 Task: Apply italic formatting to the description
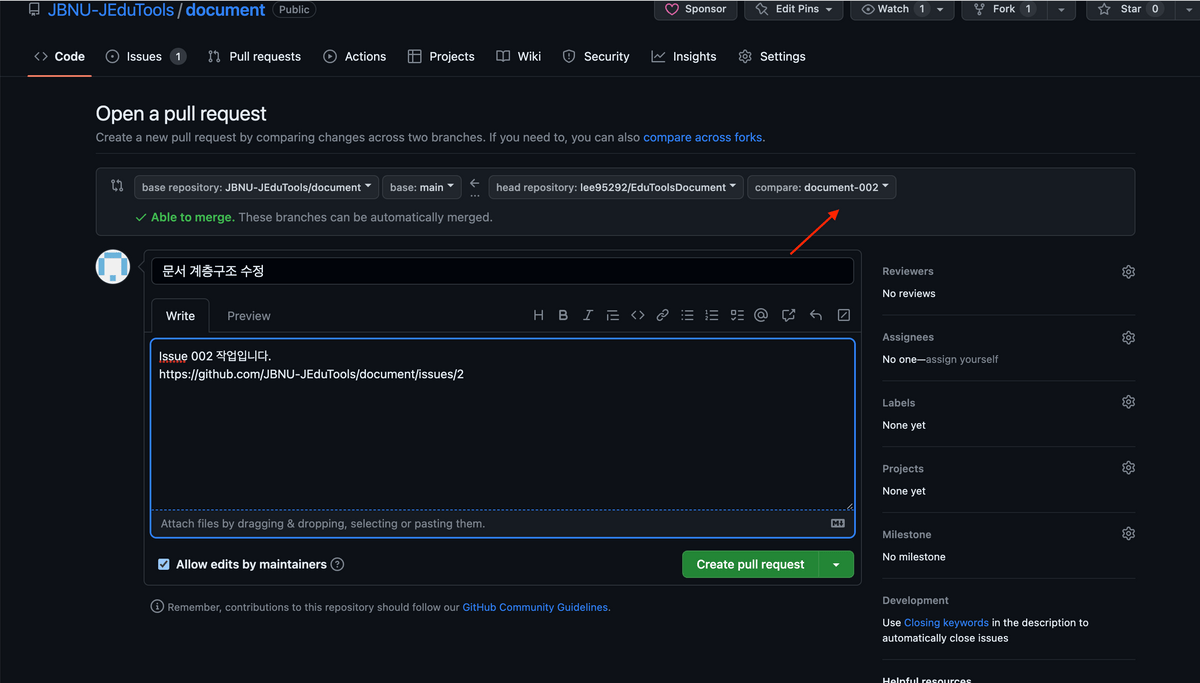tap(588, 315)
